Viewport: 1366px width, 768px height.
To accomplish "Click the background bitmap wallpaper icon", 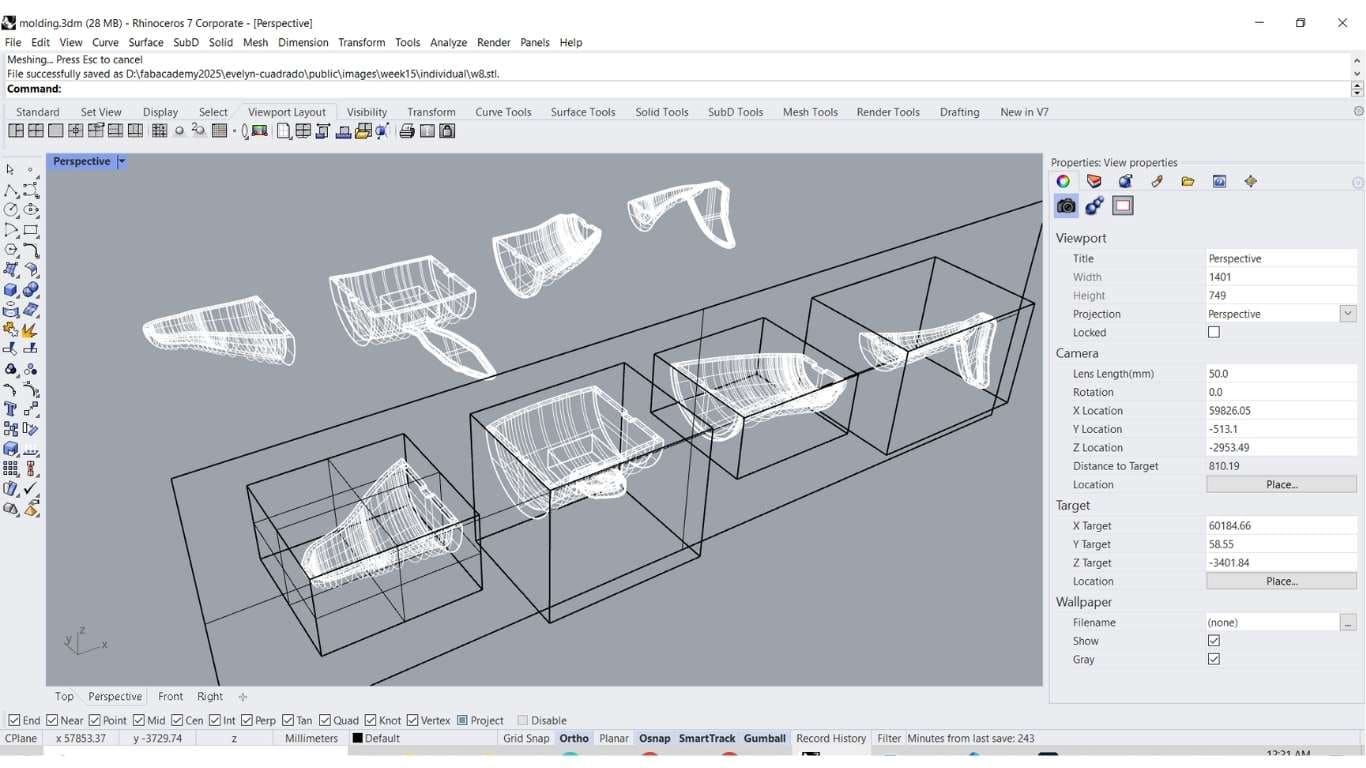I will coord(260,131).
